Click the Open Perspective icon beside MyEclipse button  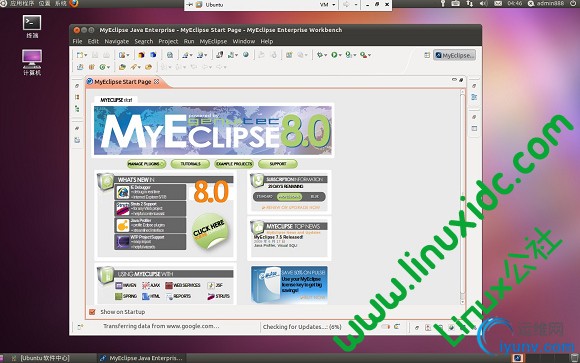click(427, 55)
